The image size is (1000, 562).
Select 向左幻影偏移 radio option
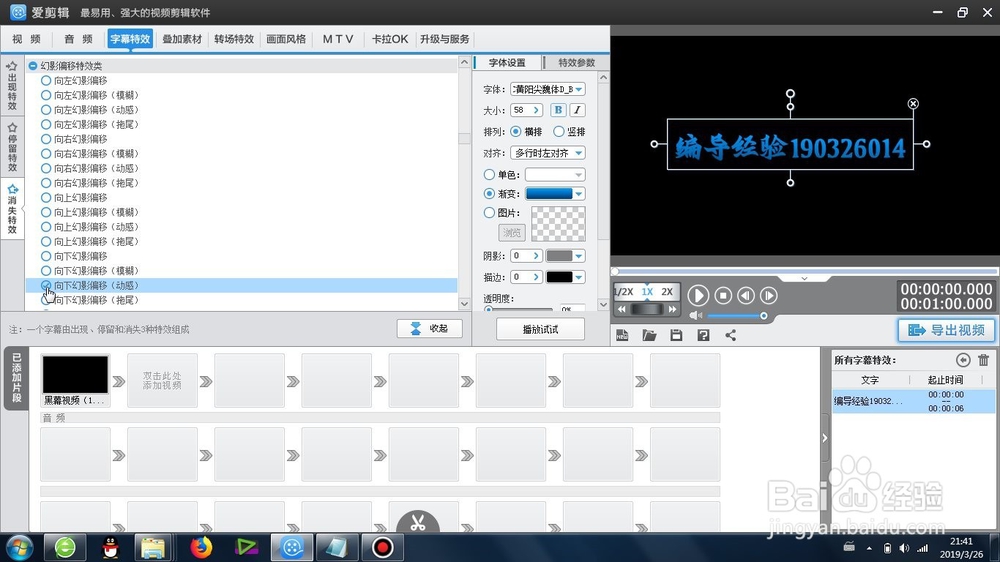click(x=46, y=80)
